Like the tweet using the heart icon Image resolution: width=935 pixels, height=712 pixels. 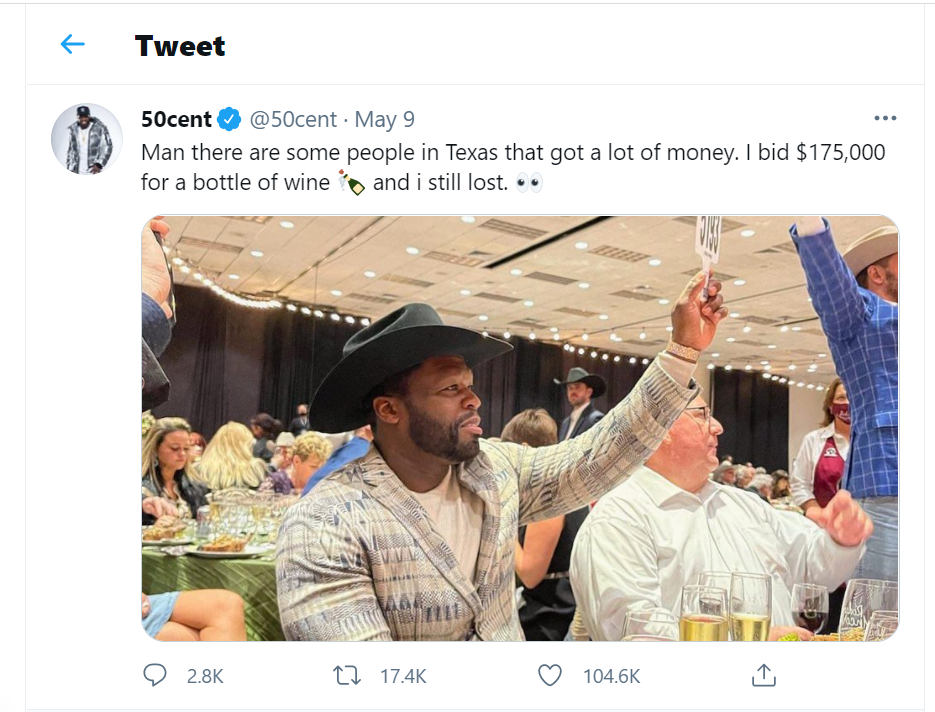[x=548, y=676]
